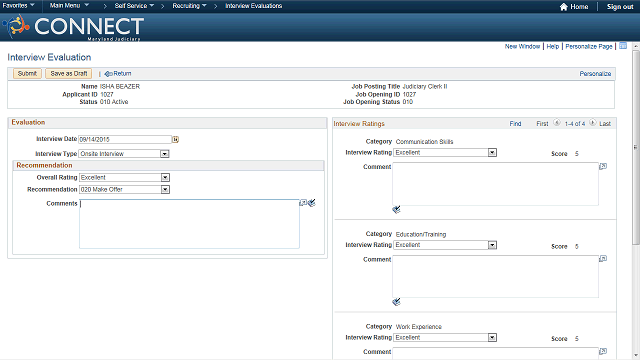Viewport: 640px width, 360px height.
Task: Click the Home icon in header
Action: (564, 7)
